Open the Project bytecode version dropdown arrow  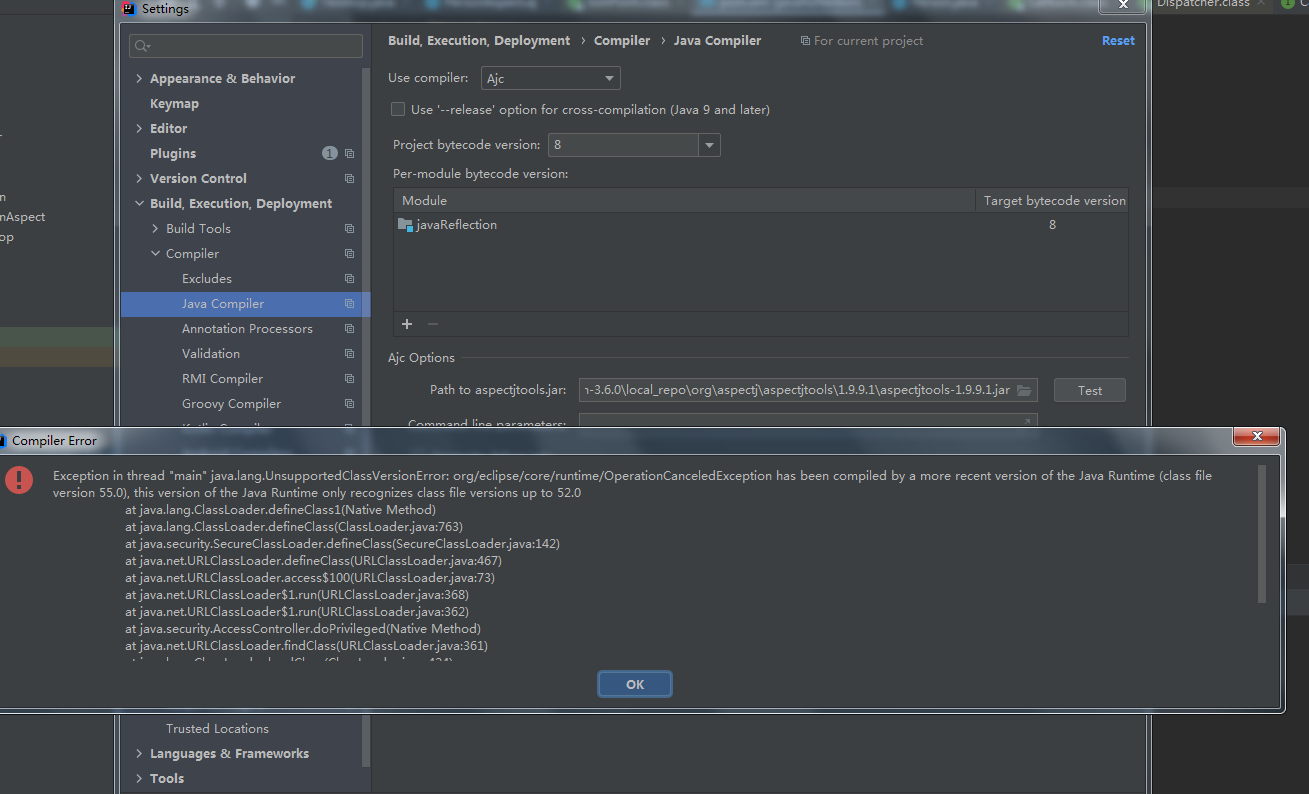709,145
